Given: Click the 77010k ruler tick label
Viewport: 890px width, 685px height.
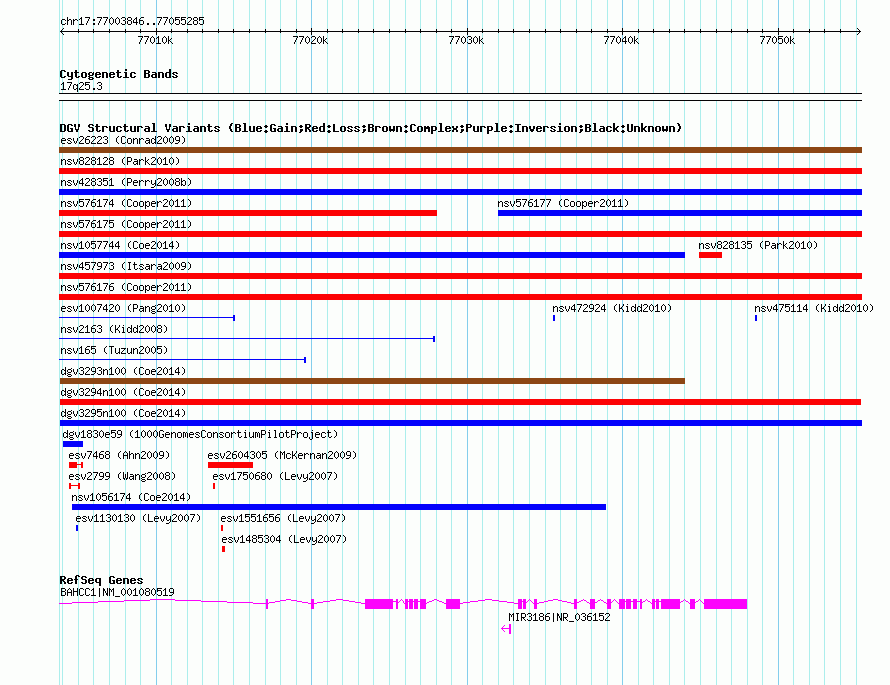Looking at the screenshot, I should (155, 40).
